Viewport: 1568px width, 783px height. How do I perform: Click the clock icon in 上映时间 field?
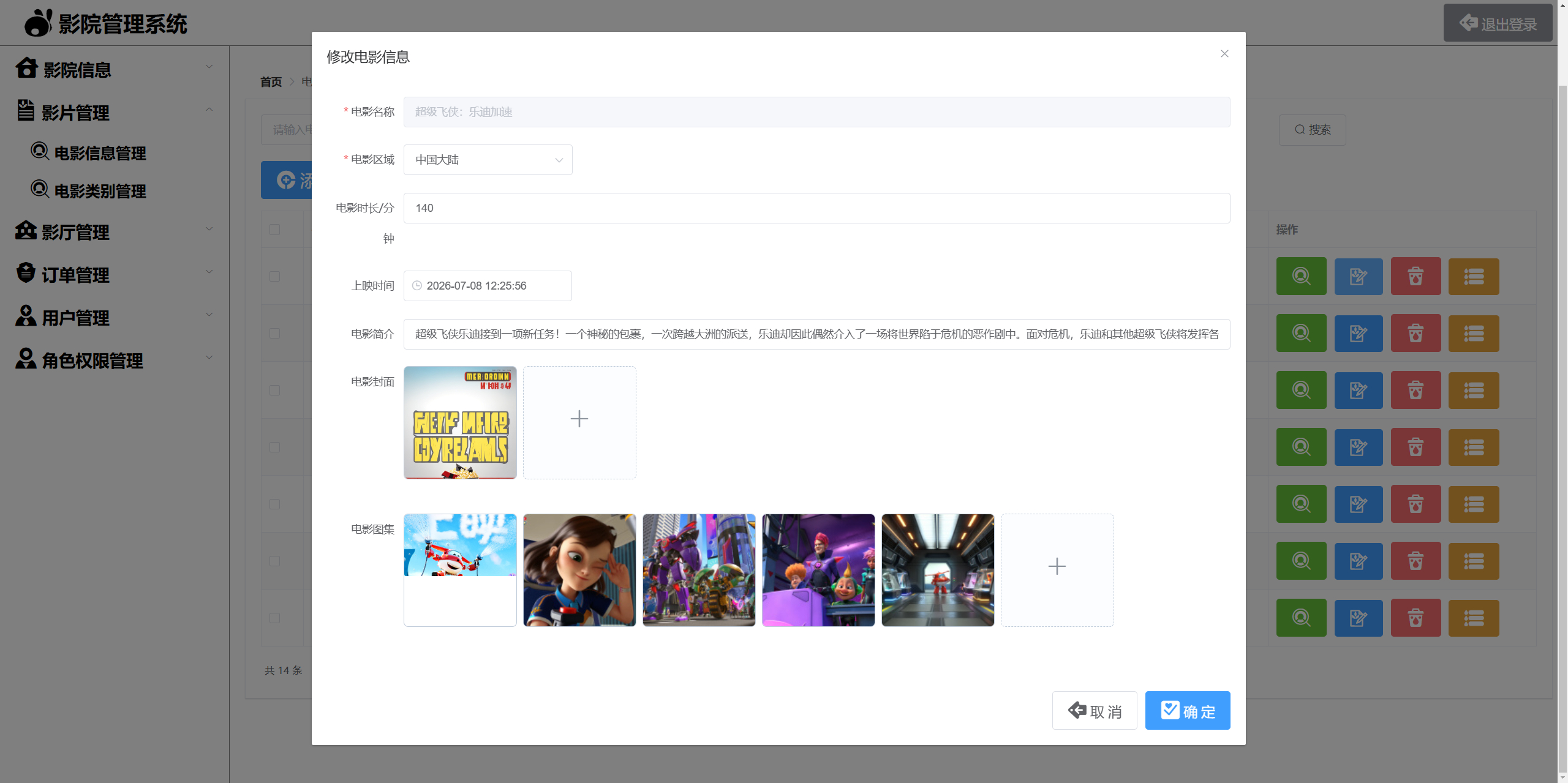pos(417,286)
